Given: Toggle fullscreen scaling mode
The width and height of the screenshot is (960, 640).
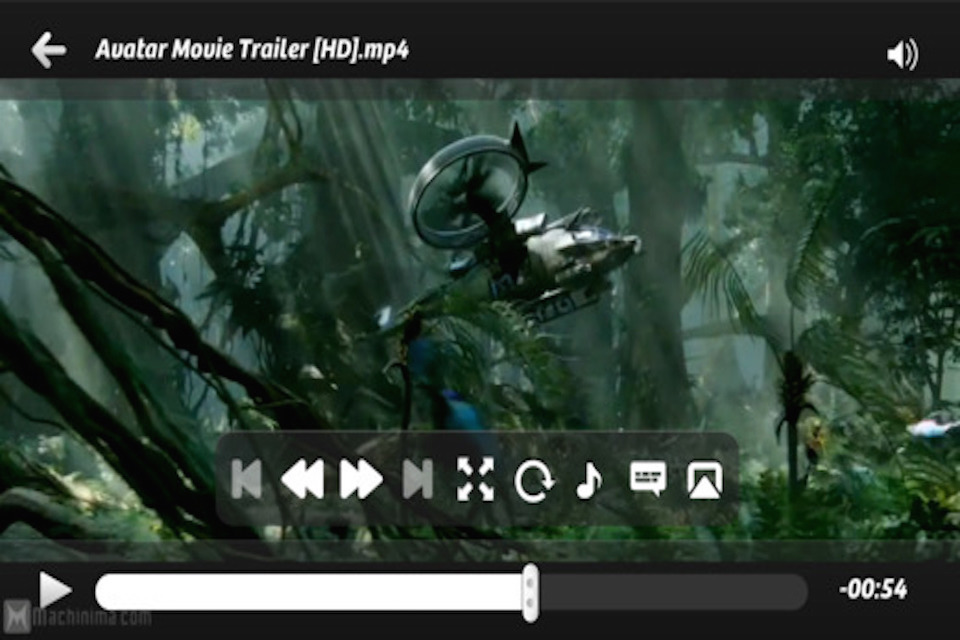Looking at the screenshot, I should (475, 479).
